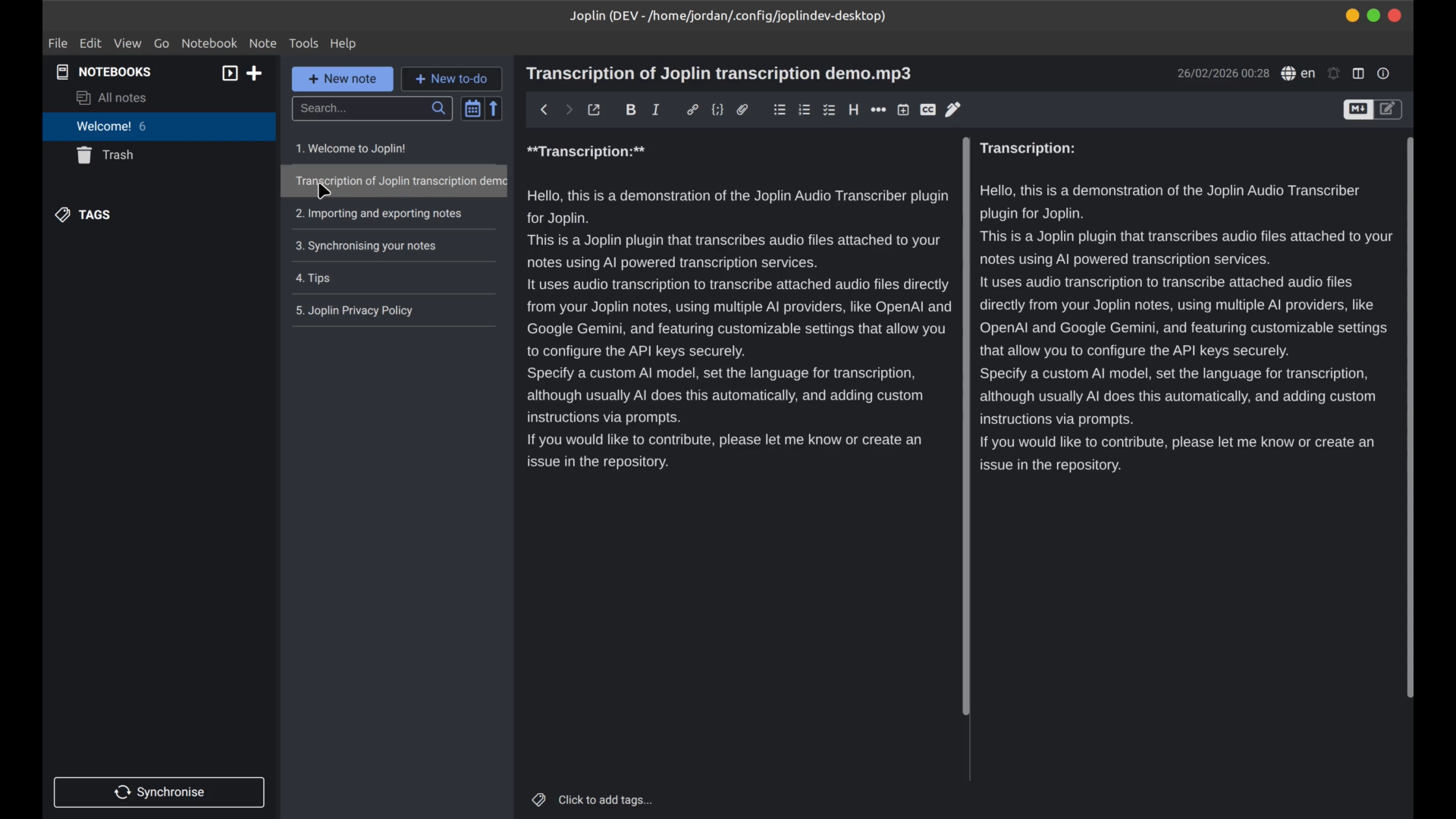This screenshot has width=1456, height=819.
Task: Click the editor pane vertical scrollbar
Action: (x=966, y=425)
